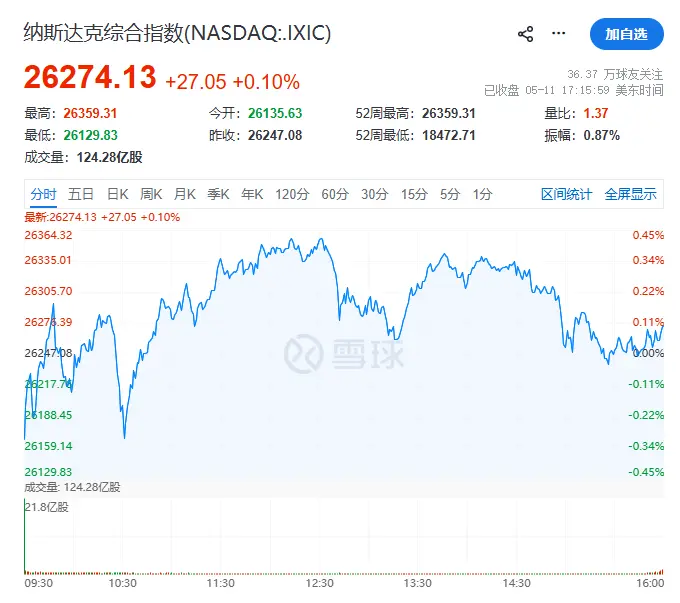Viewport: 680px width, 603px height.
Task: Click the 最高 value 26359.31
Action: click(x=90, y=113)
